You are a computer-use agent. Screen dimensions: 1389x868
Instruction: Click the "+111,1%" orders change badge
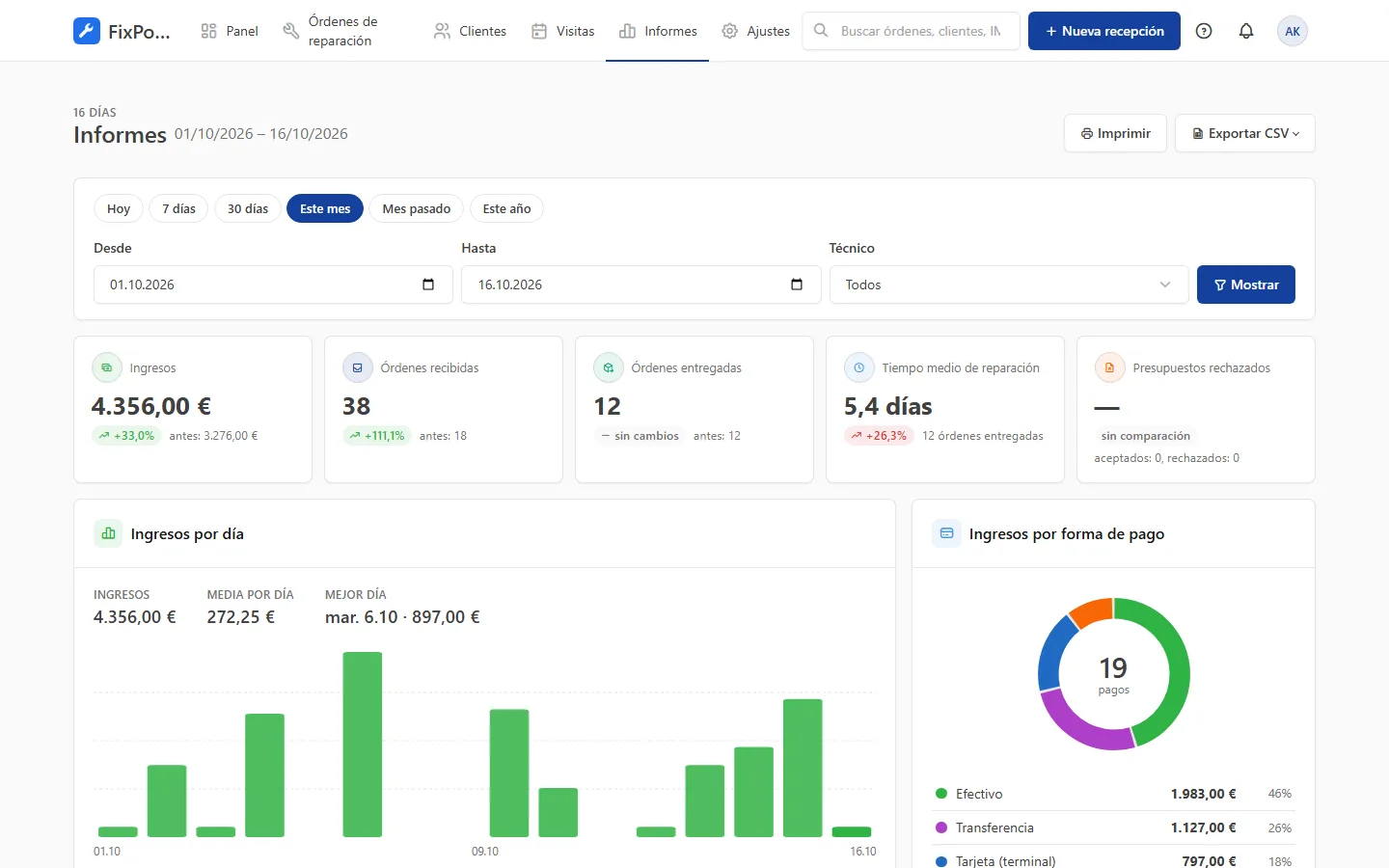[377, 436]
